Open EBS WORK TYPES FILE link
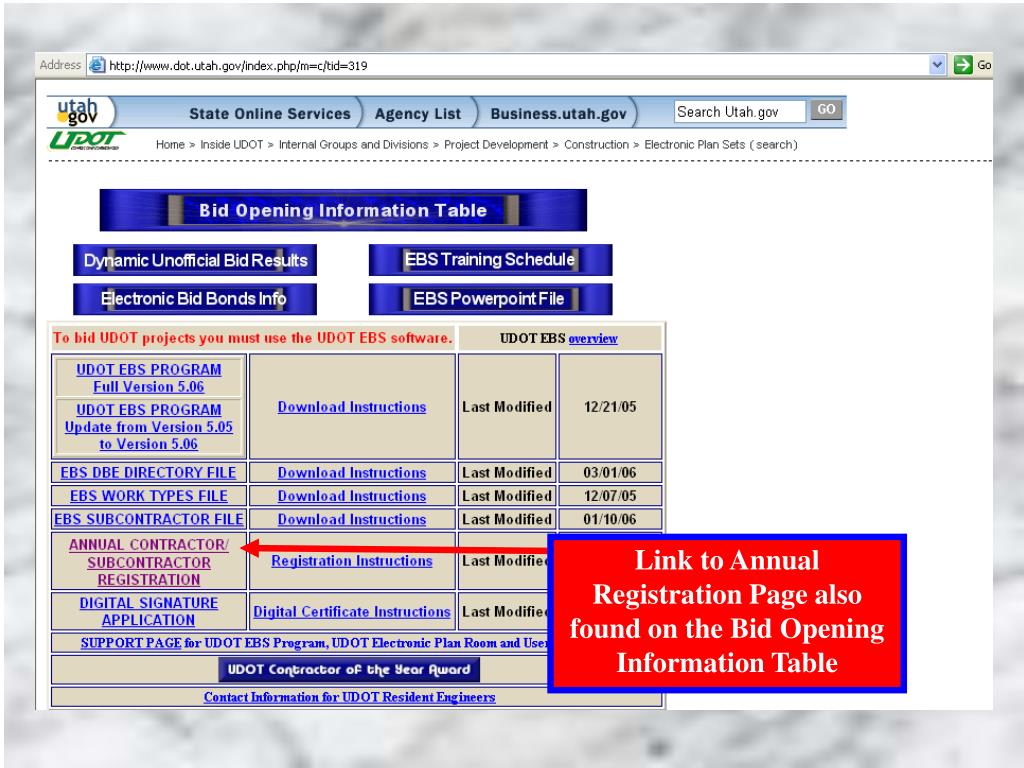Screen dimensions: 1024x768 point(149,496)
